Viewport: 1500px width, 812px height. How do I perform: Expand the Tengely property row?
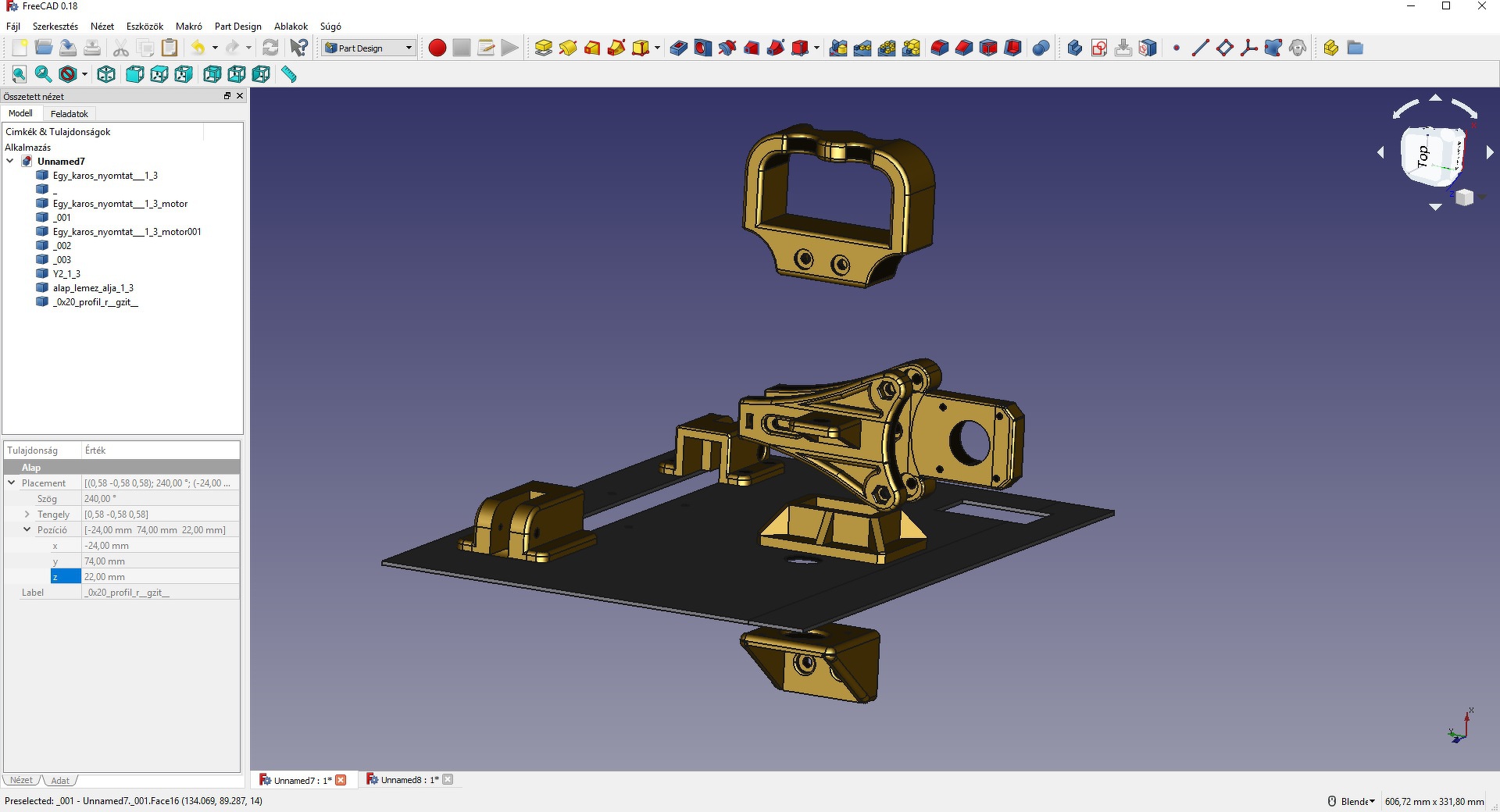point(27,515)
